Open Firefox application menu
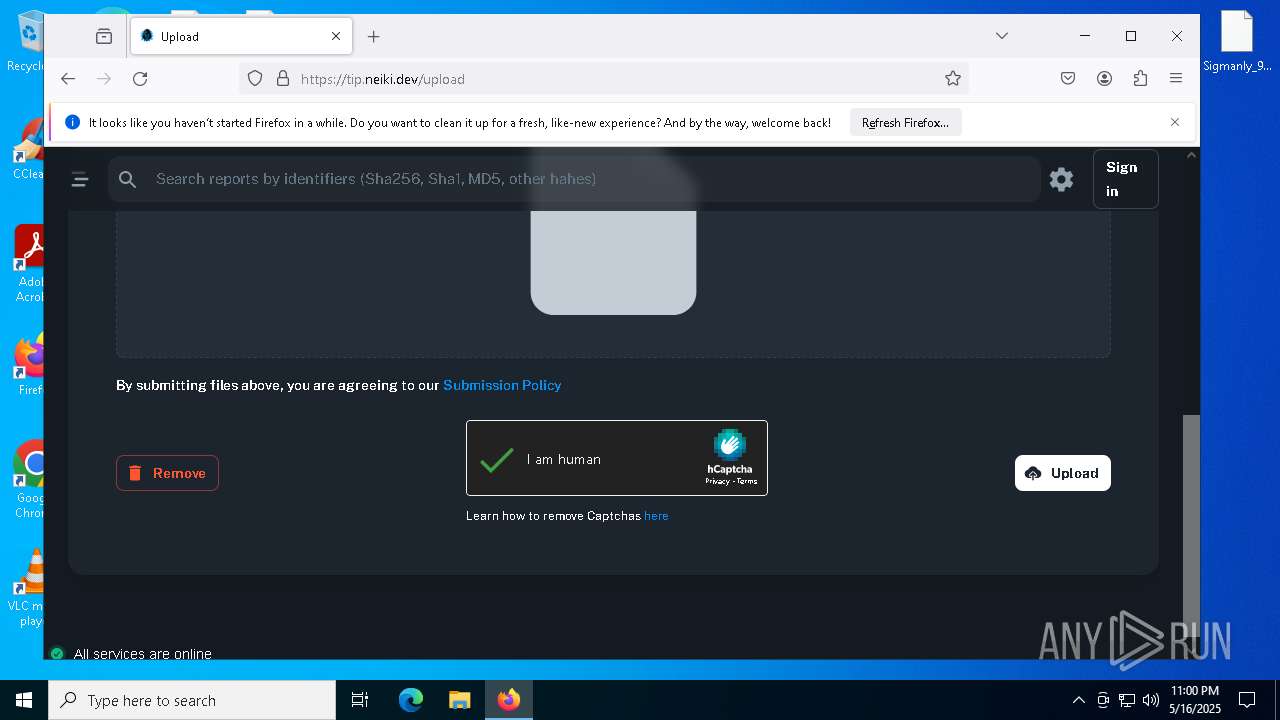 pyautogui.click(x=1176, y=78)
